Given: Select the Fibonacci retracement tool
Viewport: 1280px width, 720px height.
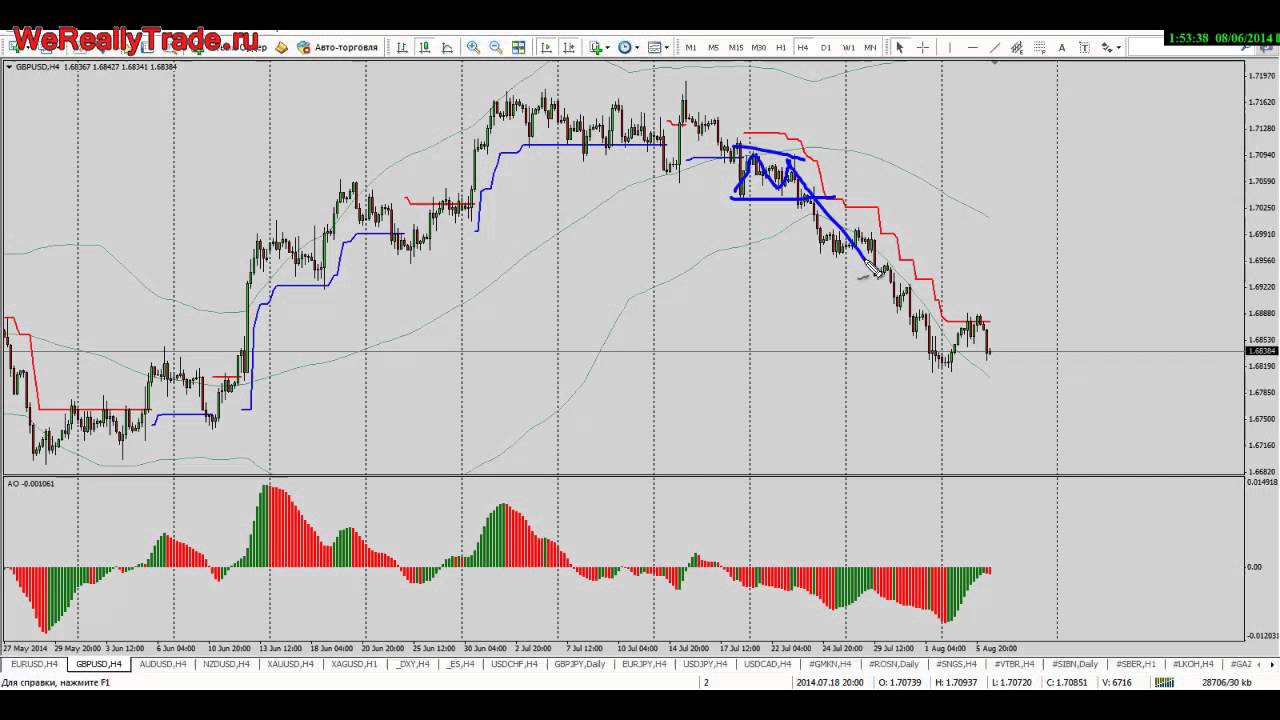Looking at the screenshot, I should tap(1039, 47).
